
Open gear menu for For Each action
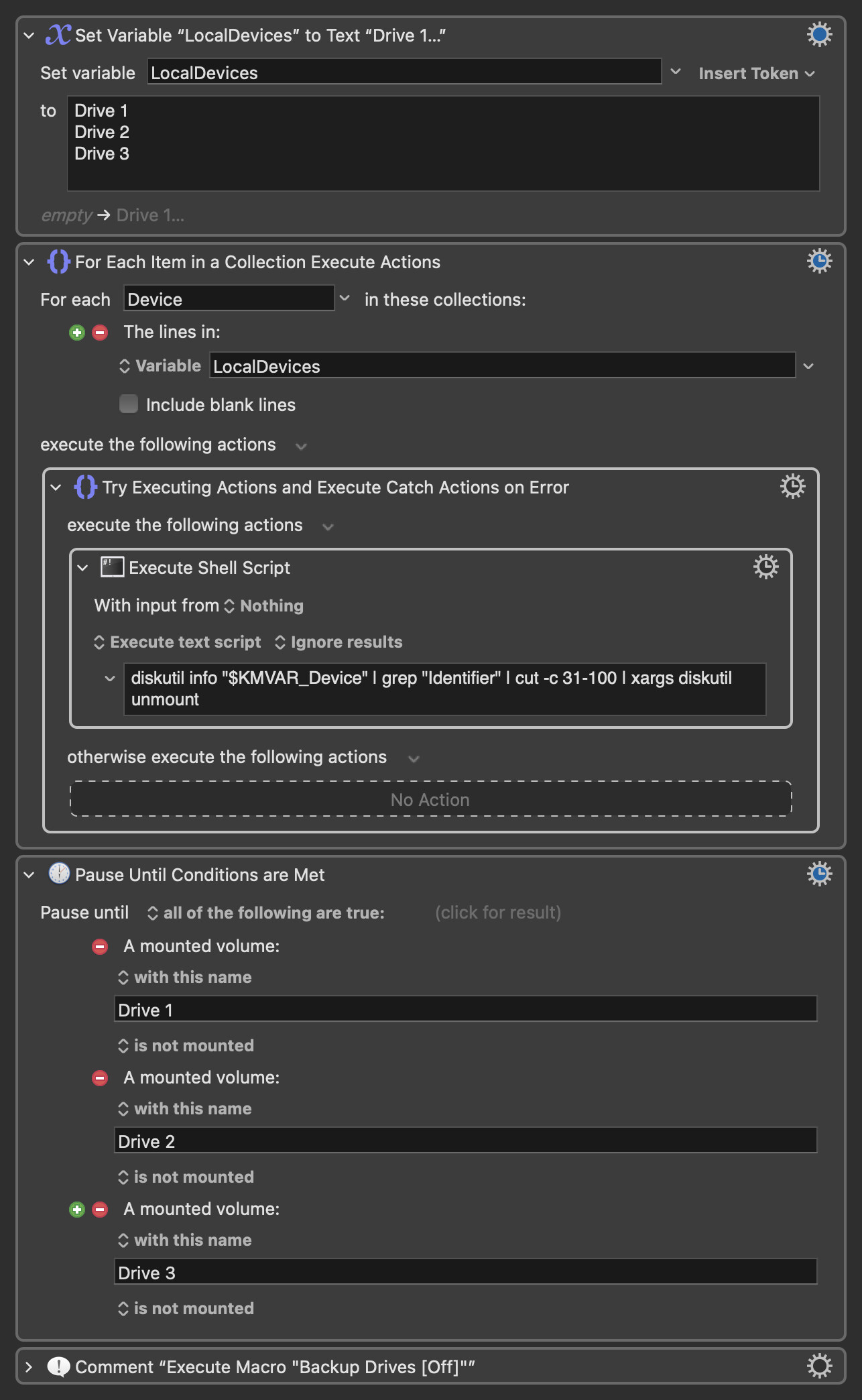pyautogui.click(x=819, y=261)
